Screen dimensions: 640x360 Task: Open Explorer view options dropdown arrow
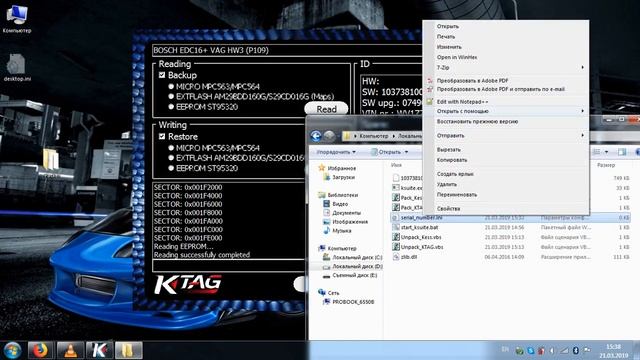607,152
